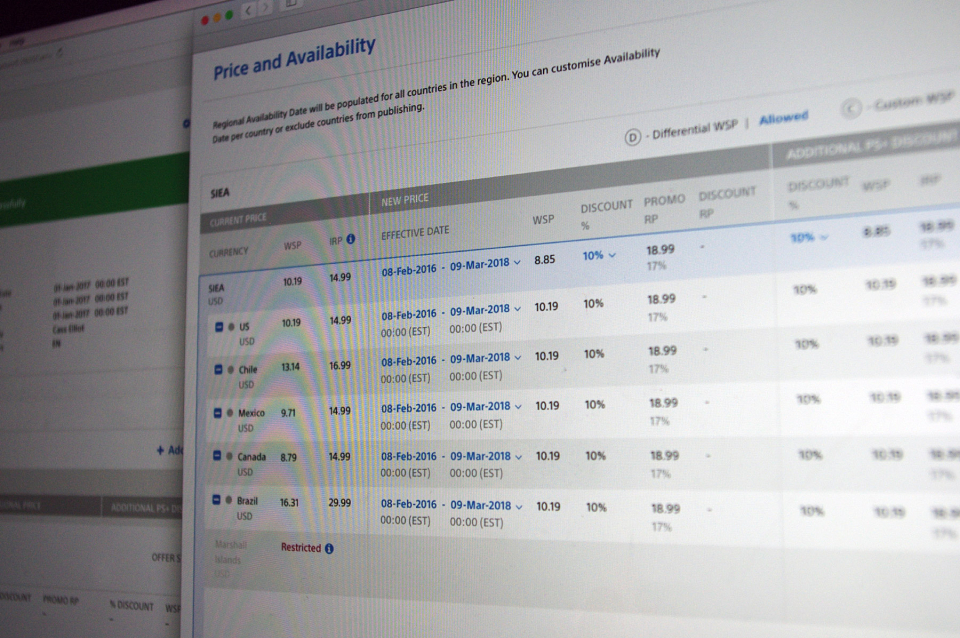960x638 pixels.
Task: Click SIEA row WSP value 8.85
Action: point(544,260)
